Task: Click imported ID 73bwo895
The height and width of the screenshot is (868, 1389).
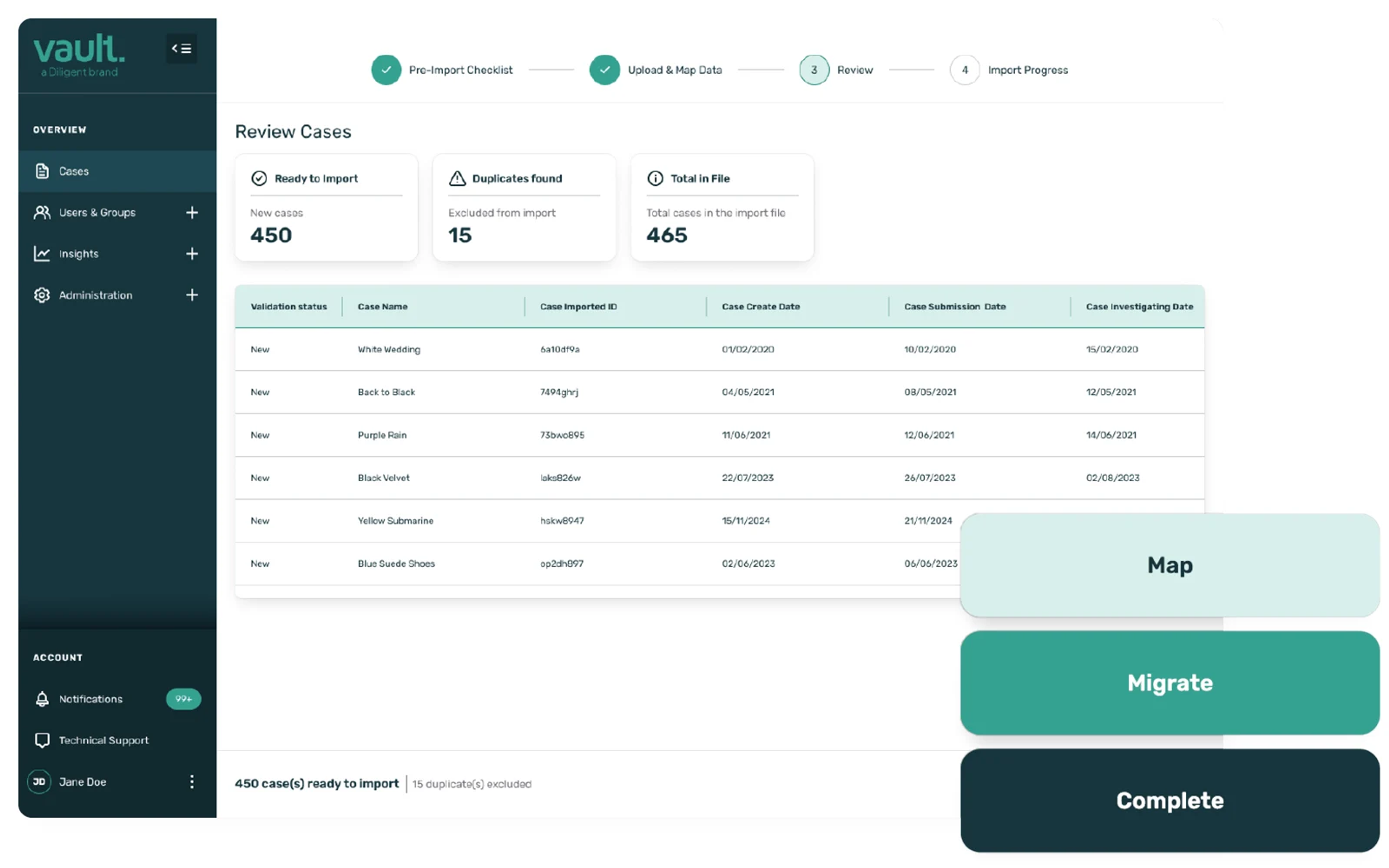Action: (562, 435)
